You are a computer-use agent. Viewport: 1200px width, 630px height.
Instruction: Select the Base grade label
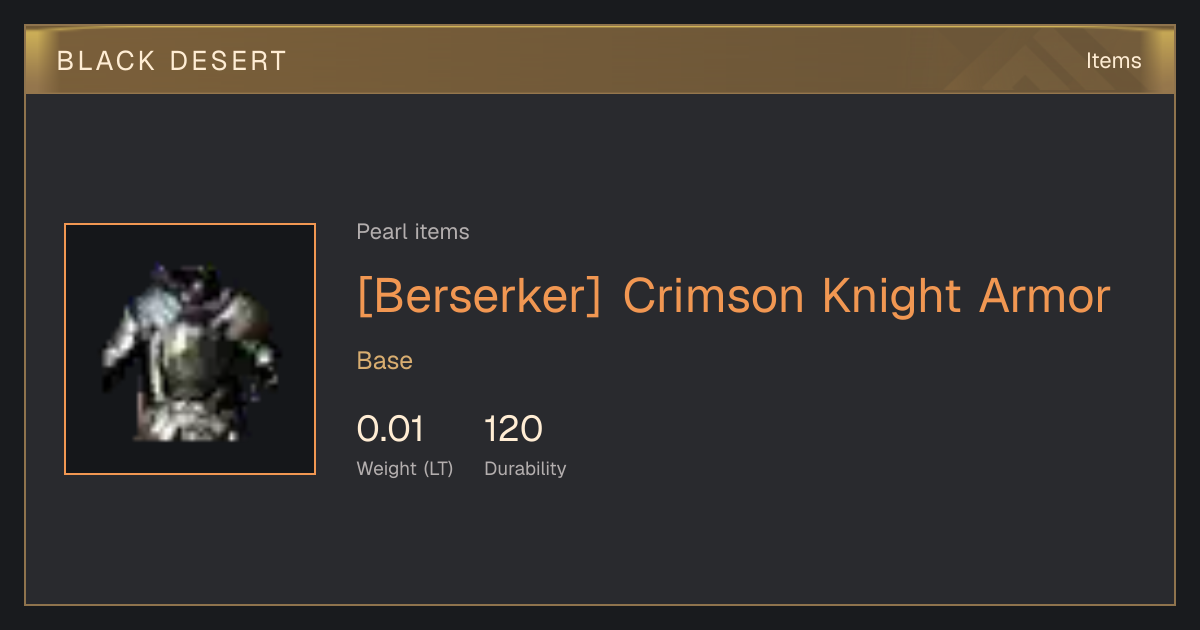pos(385,361)
